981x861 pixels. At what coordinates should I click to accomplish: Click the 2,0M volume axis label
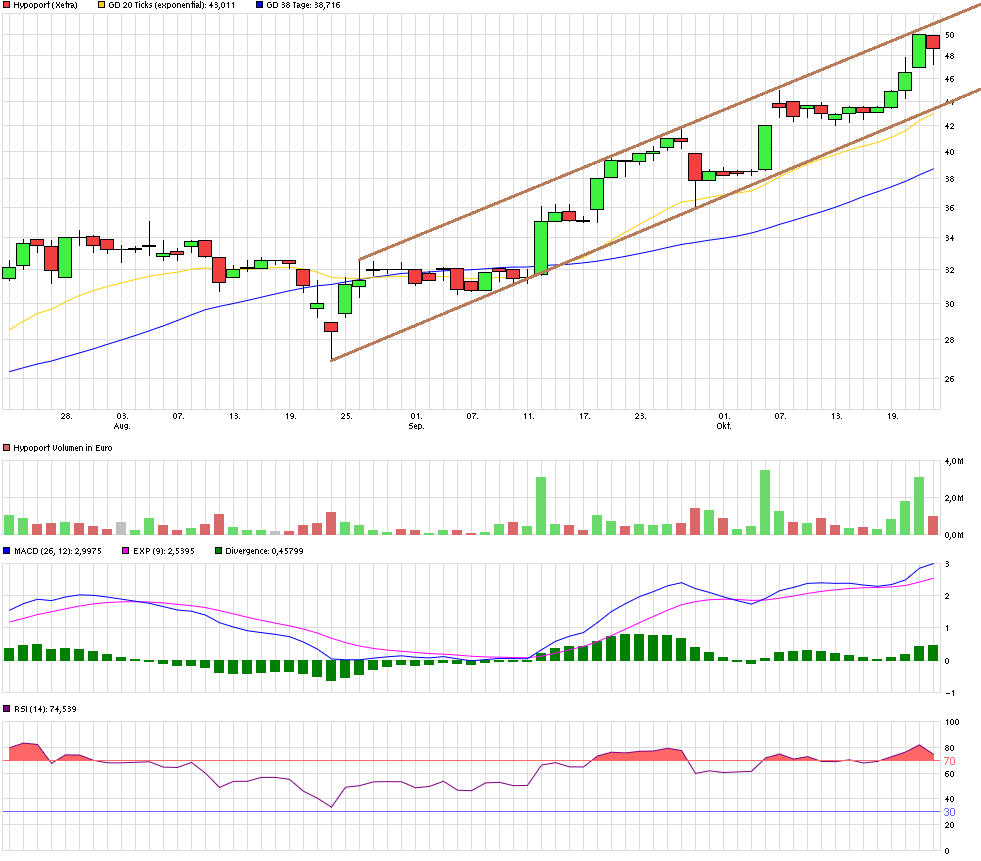pos(954,498)
